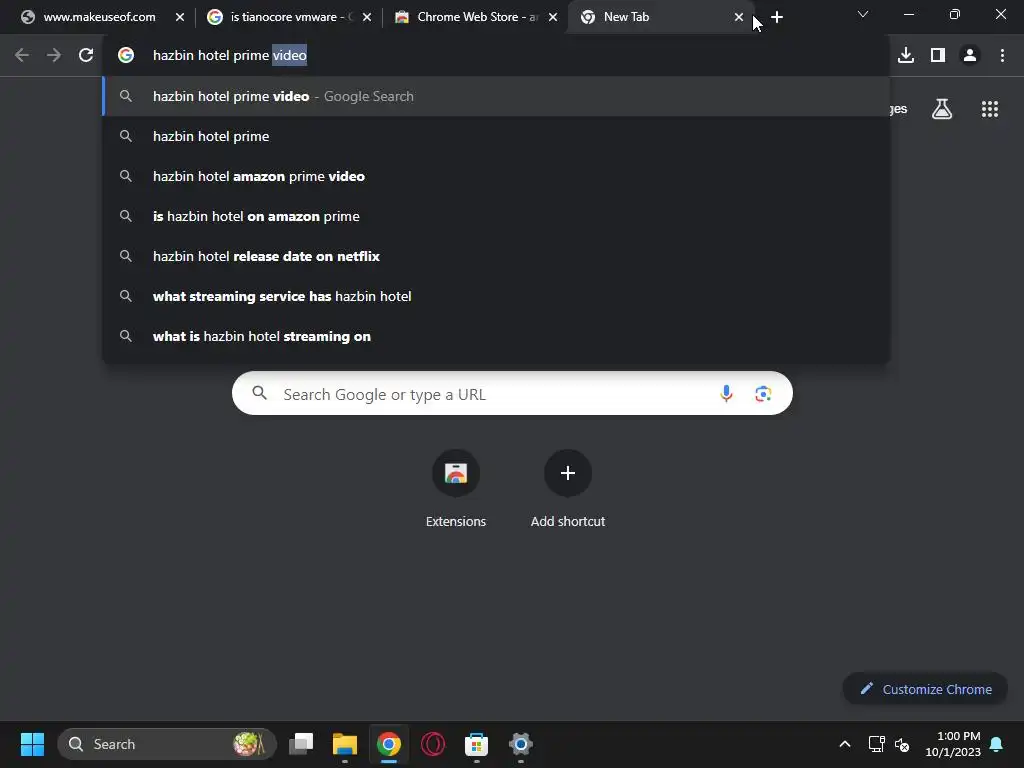Open muted volume tray icon

pos(902,744)
